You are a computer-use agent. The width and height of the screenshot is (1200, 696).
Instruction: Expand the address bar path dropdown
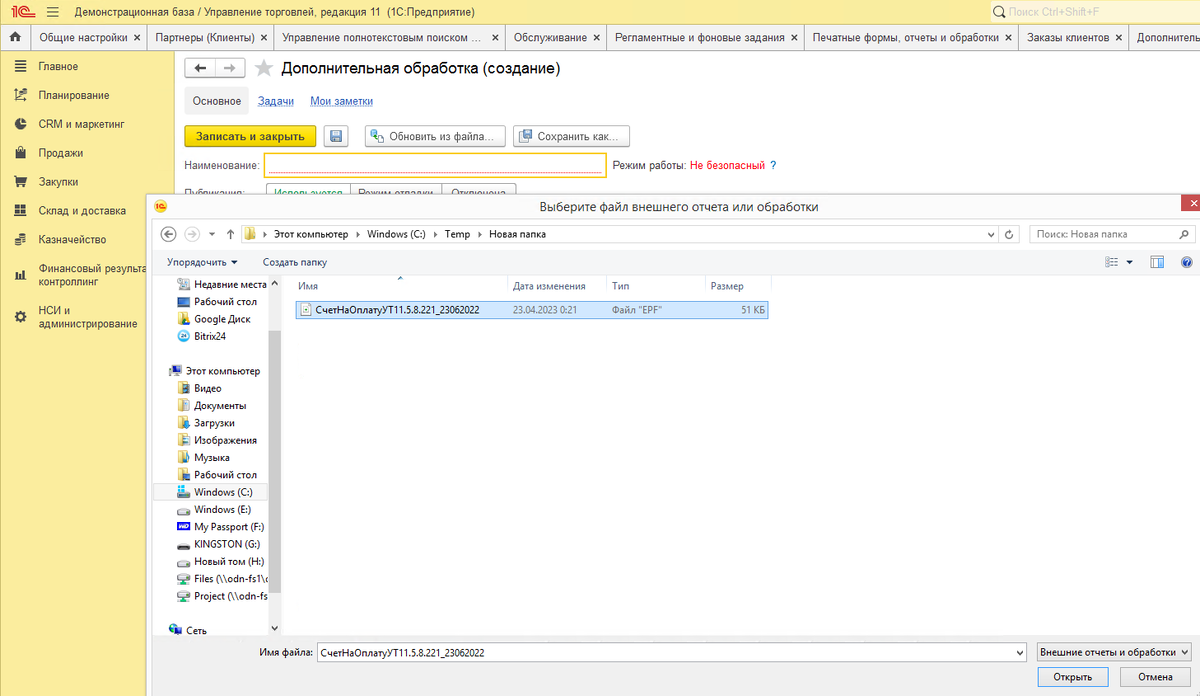point(991,234)
